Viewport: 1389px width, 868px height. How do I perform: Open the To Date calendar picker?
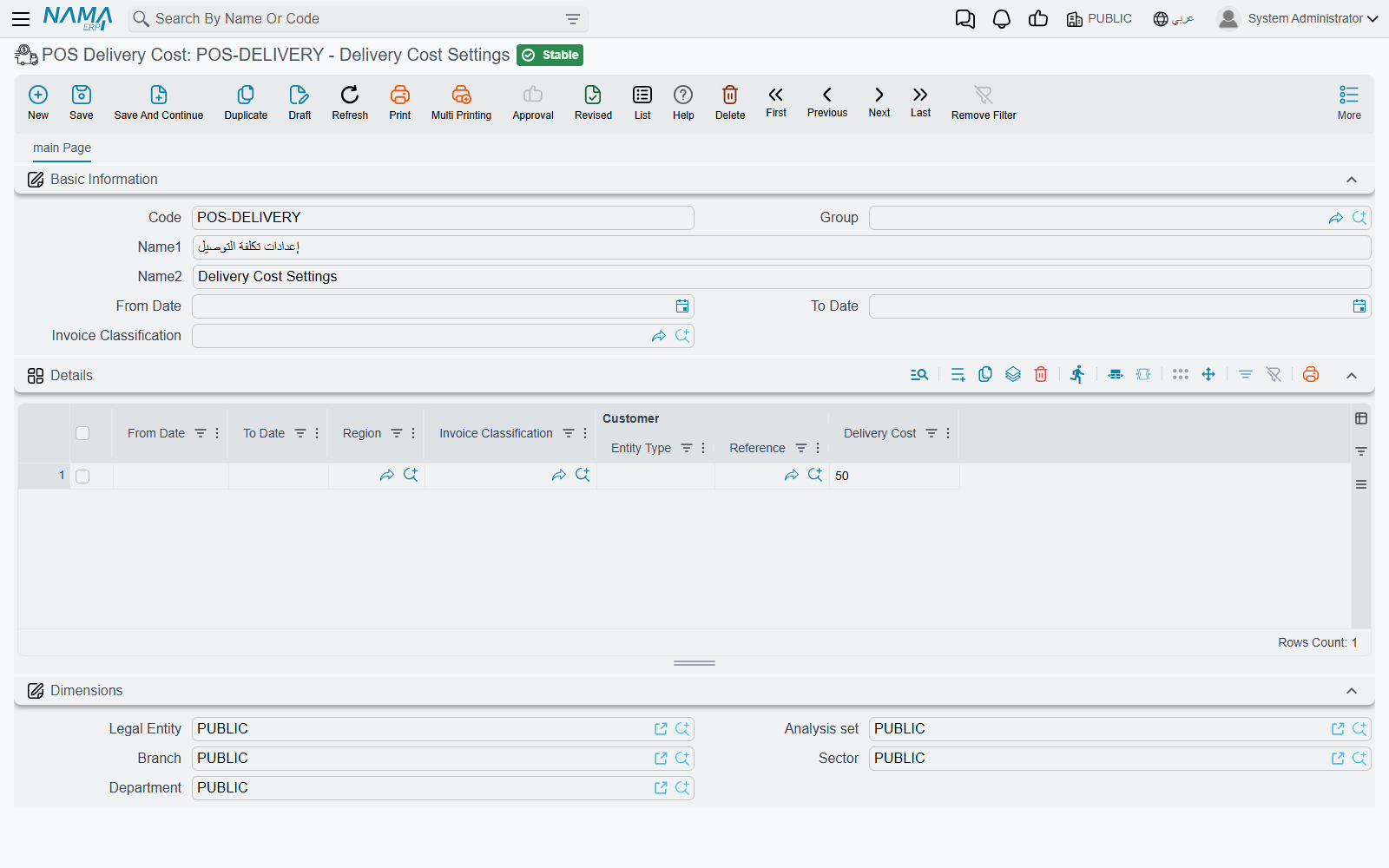[x=1359, y=306]
